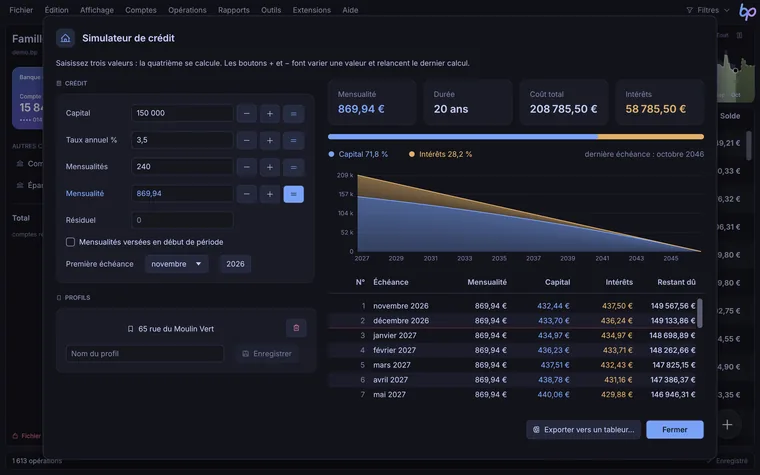Open the Extensions menu

(x=312, y=10)
